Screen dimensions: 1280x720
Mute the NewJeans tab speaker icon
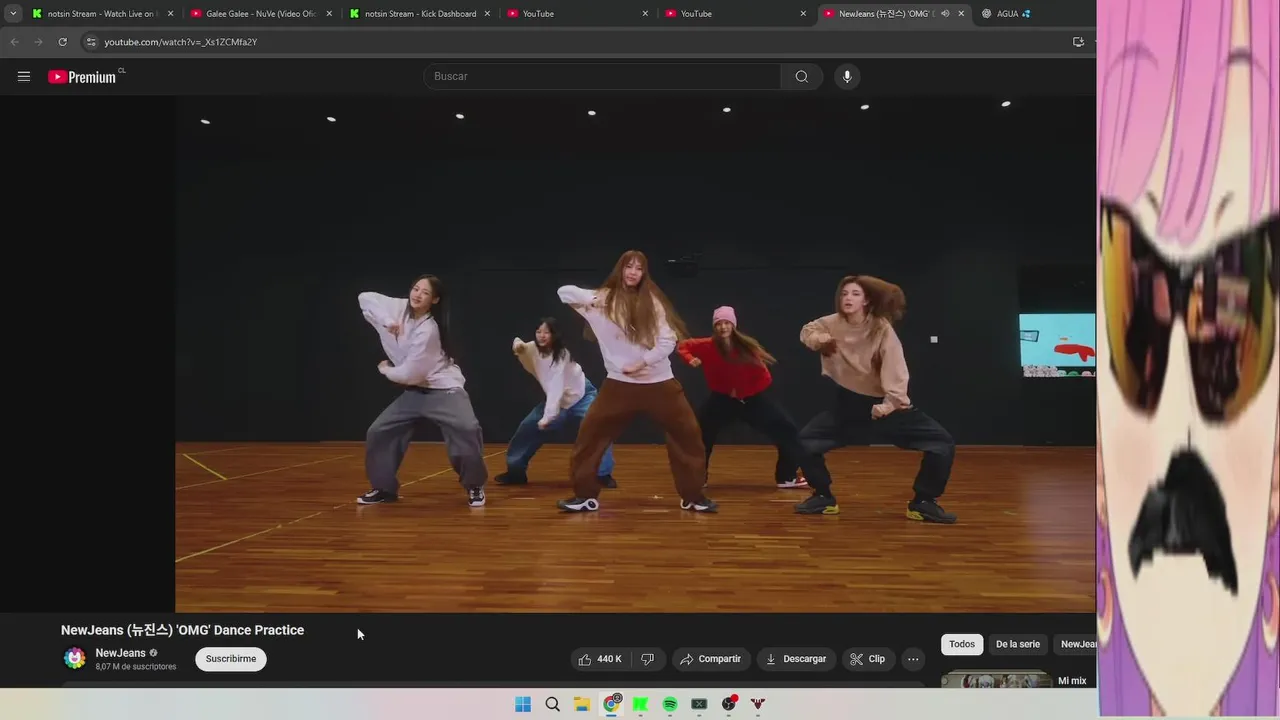coord(945,14)
